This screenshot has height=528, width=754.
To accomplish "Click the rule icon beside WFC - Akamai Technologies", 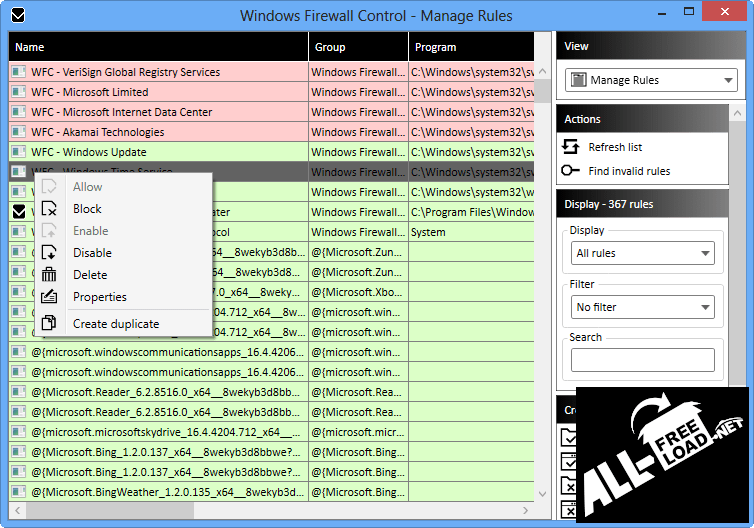I will pyautogui.click(x=18, y=132).
